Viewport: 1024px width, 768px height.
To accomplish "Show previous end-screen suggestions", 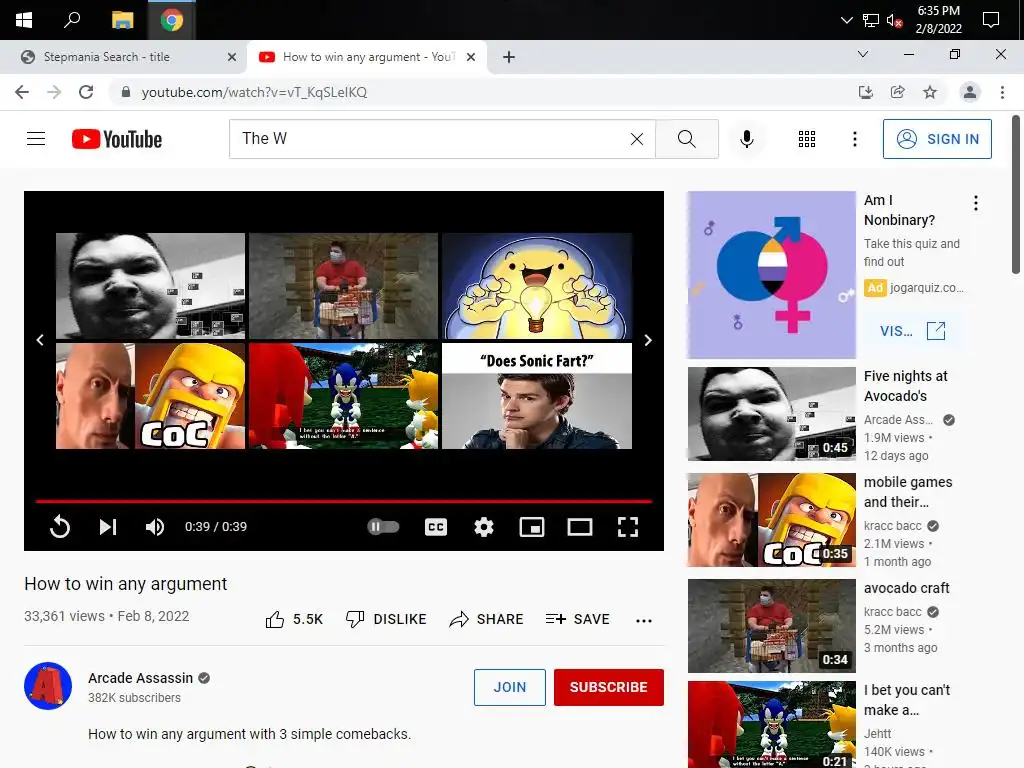I will coord(40,340).
